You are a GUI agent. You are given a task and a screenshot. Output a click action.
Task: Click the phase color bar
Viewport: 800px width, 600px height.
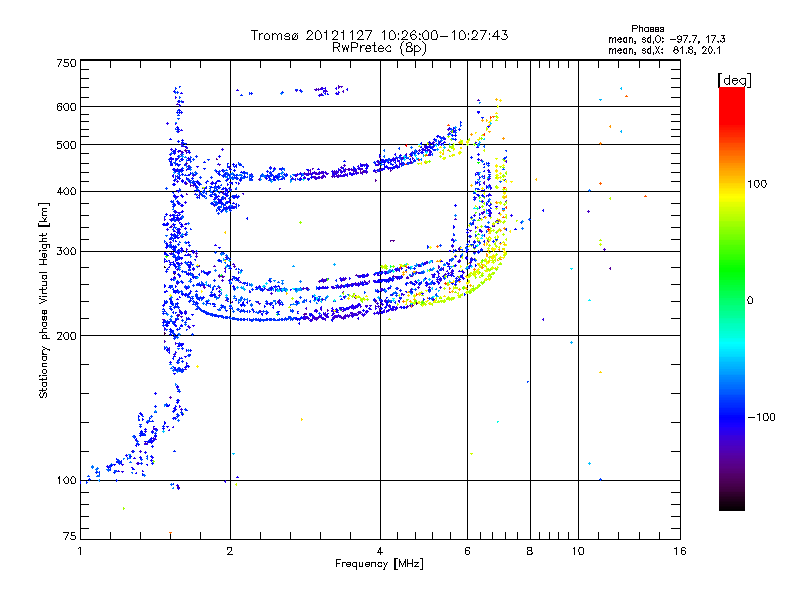(732, 298)
